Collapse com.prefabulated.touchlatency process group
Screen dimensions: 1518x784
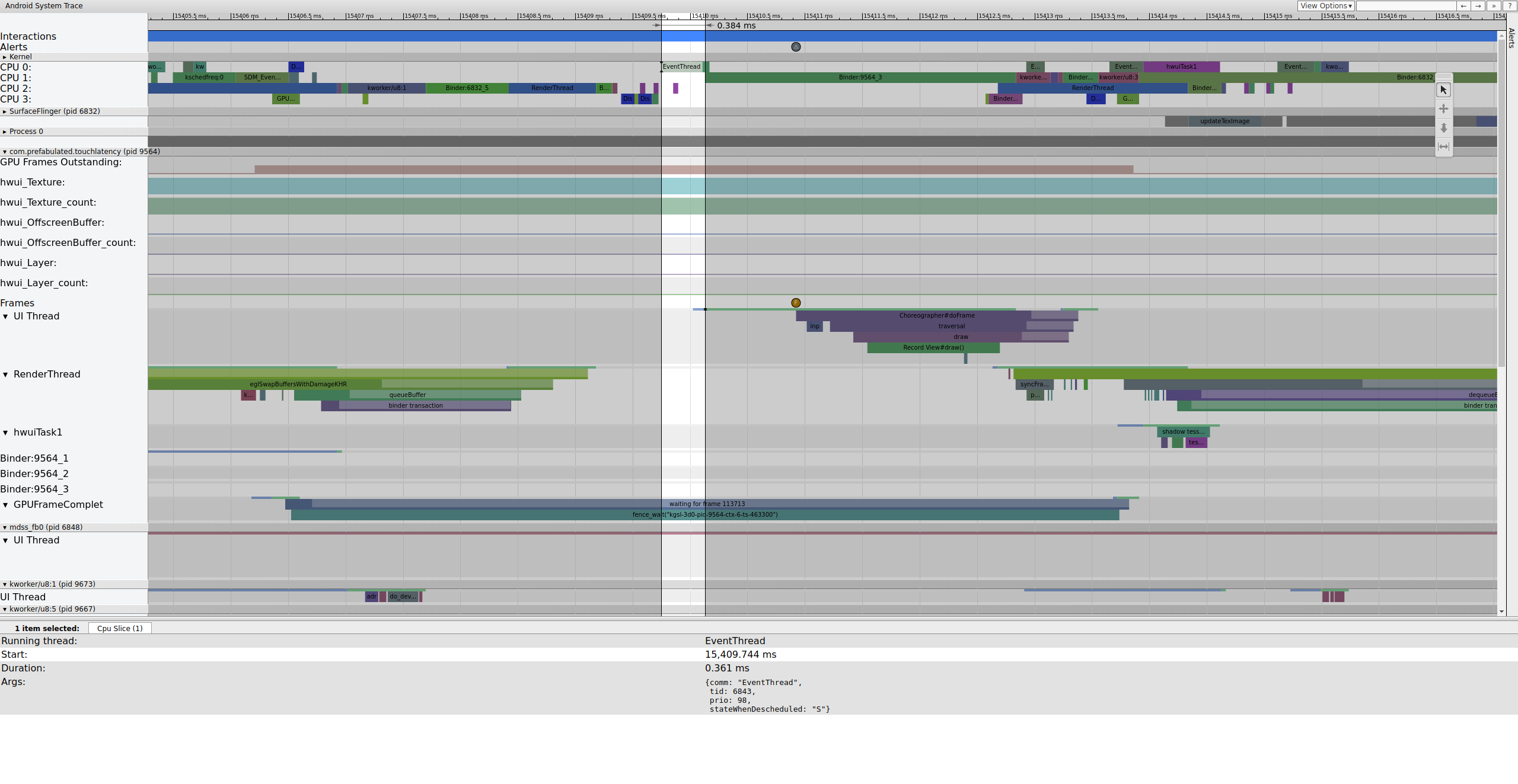[x=5, y=152]
